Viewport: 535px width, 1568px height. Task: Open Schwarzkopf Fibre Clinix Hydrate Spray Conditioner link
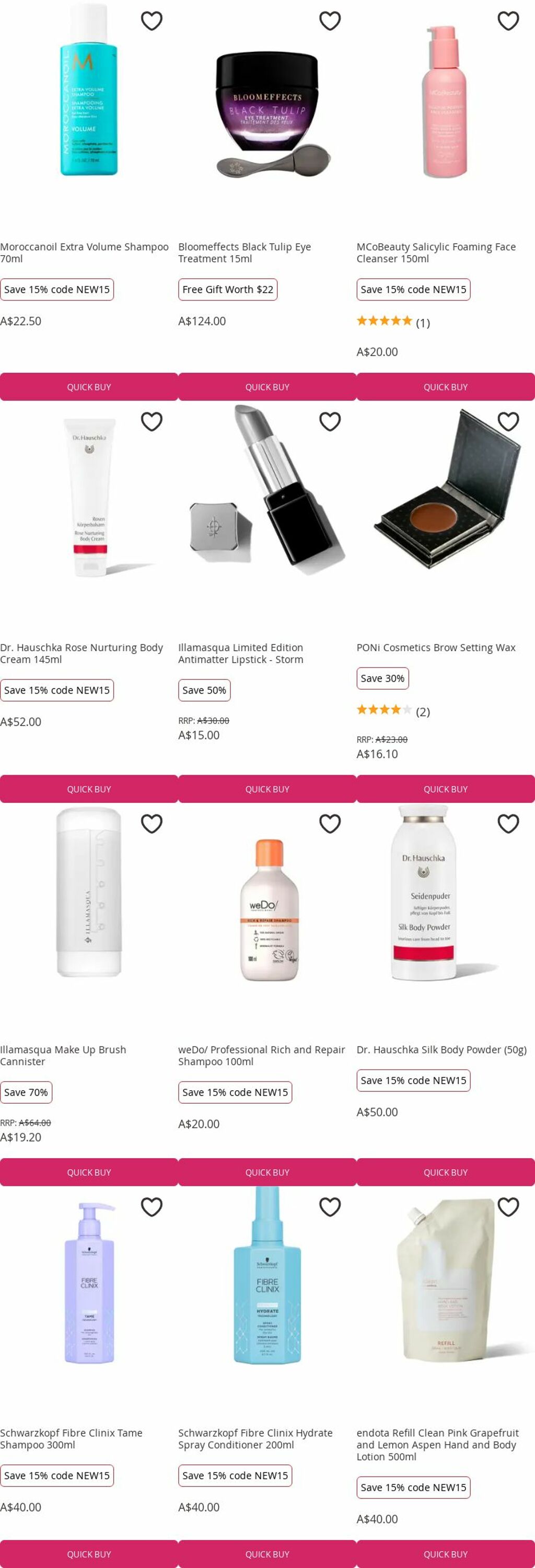[255, 1438]
